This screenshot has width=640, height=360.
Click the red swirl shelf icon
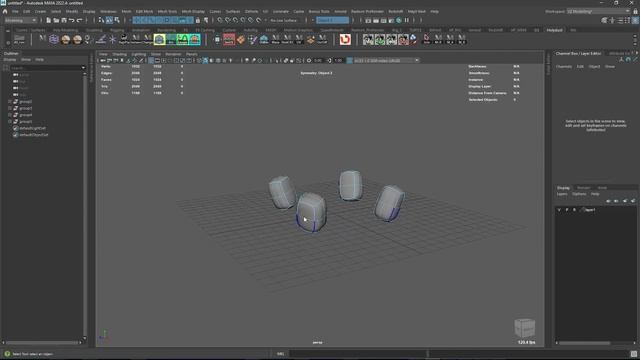pos(345,39)
